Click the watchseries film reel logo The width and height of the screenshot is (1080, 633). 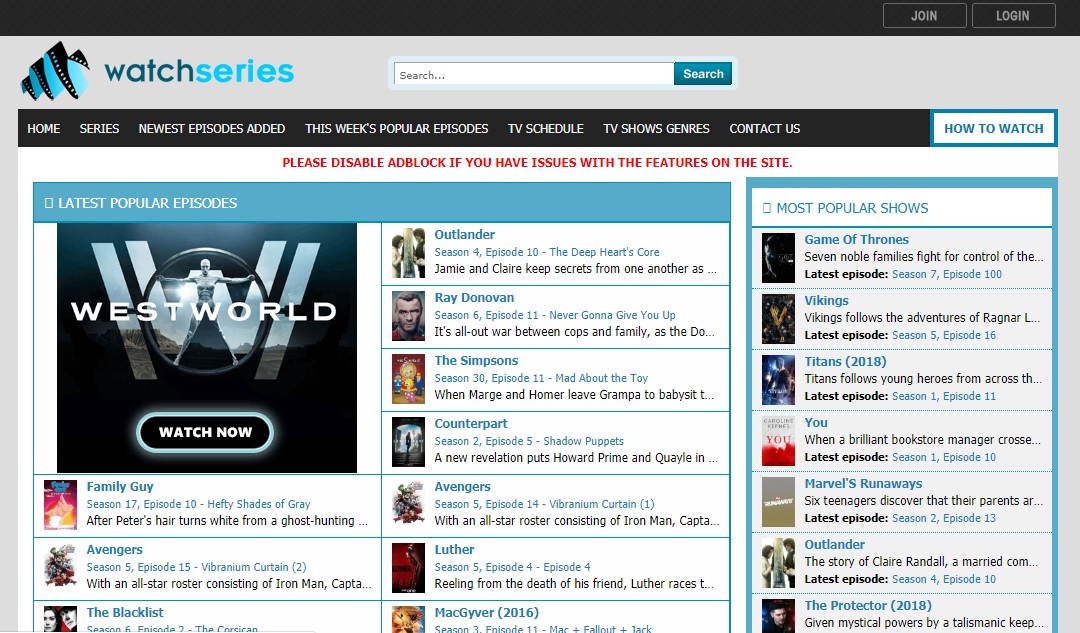point(56,70)
